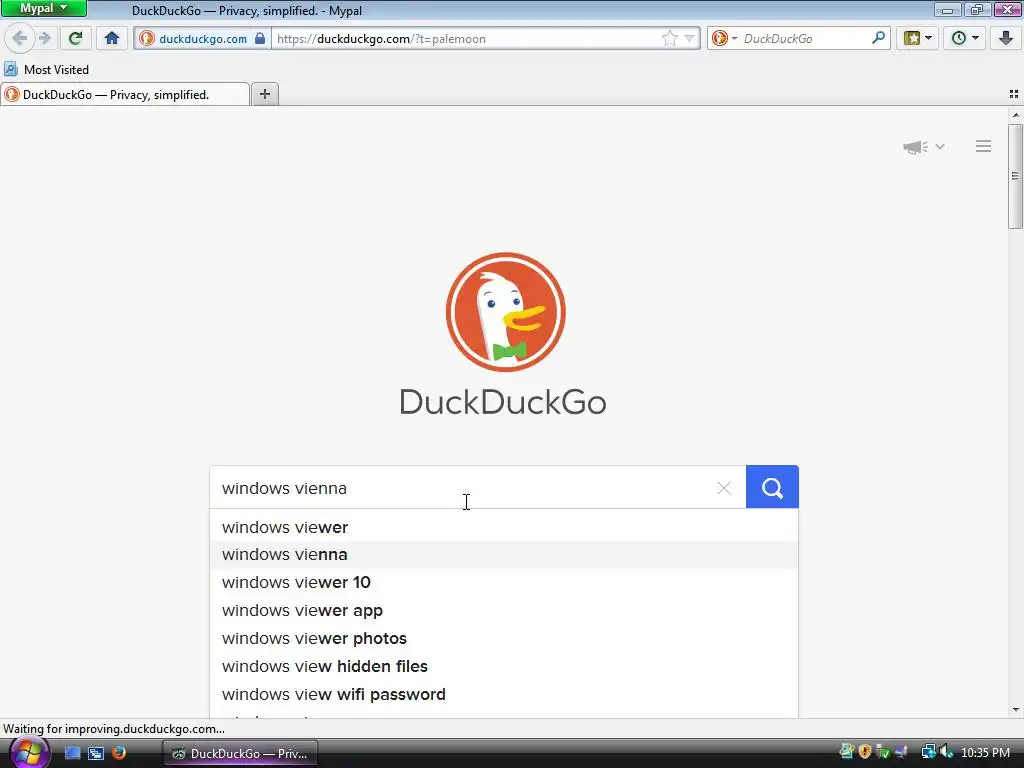This screenshot has width=1024, height=768.
Task: Choose suggestion "windows viewer"
Action: 504,527
